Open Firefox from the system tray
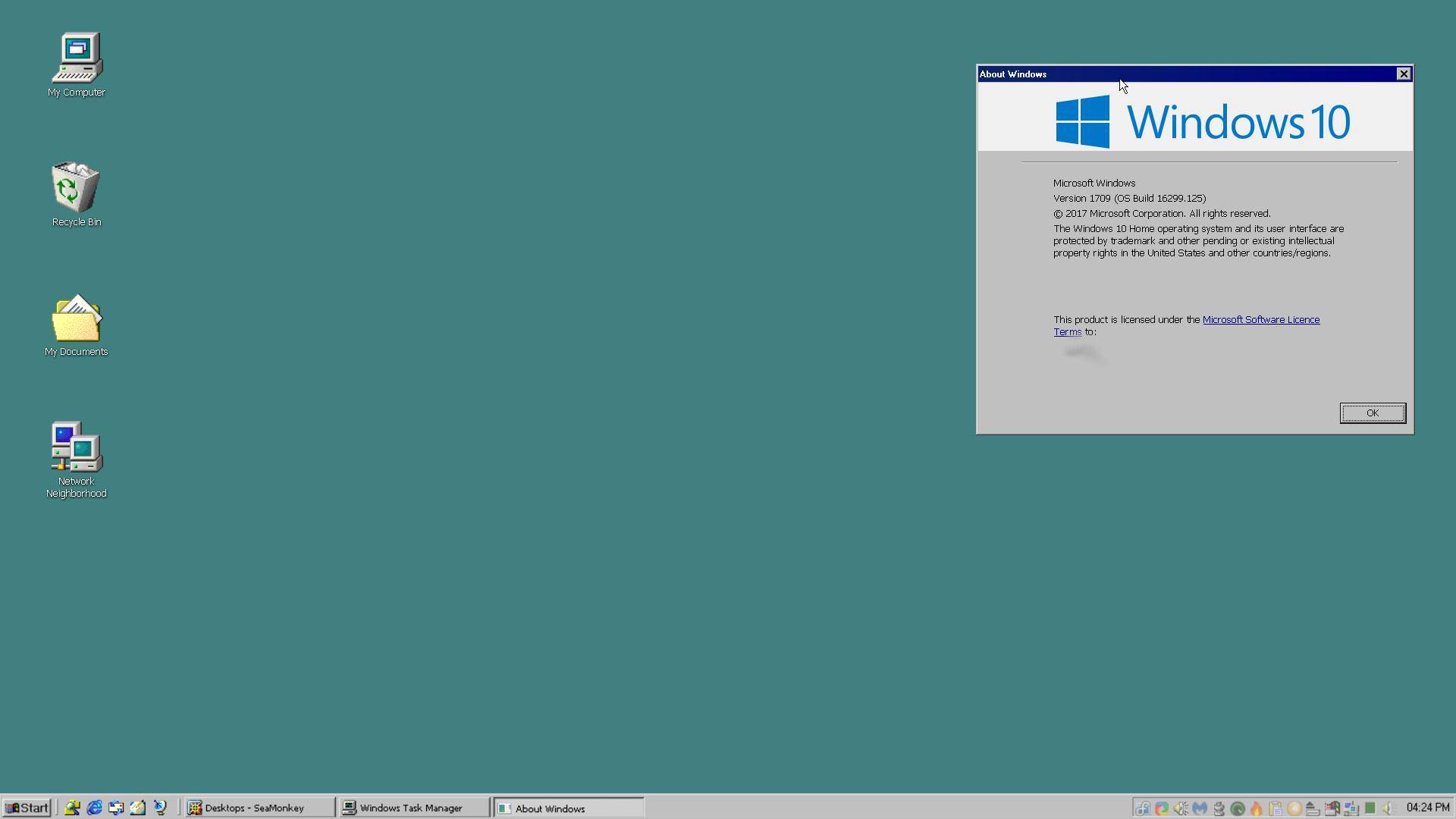The height and width of the screenshot is (819, 1456). tap(1163, 808)
